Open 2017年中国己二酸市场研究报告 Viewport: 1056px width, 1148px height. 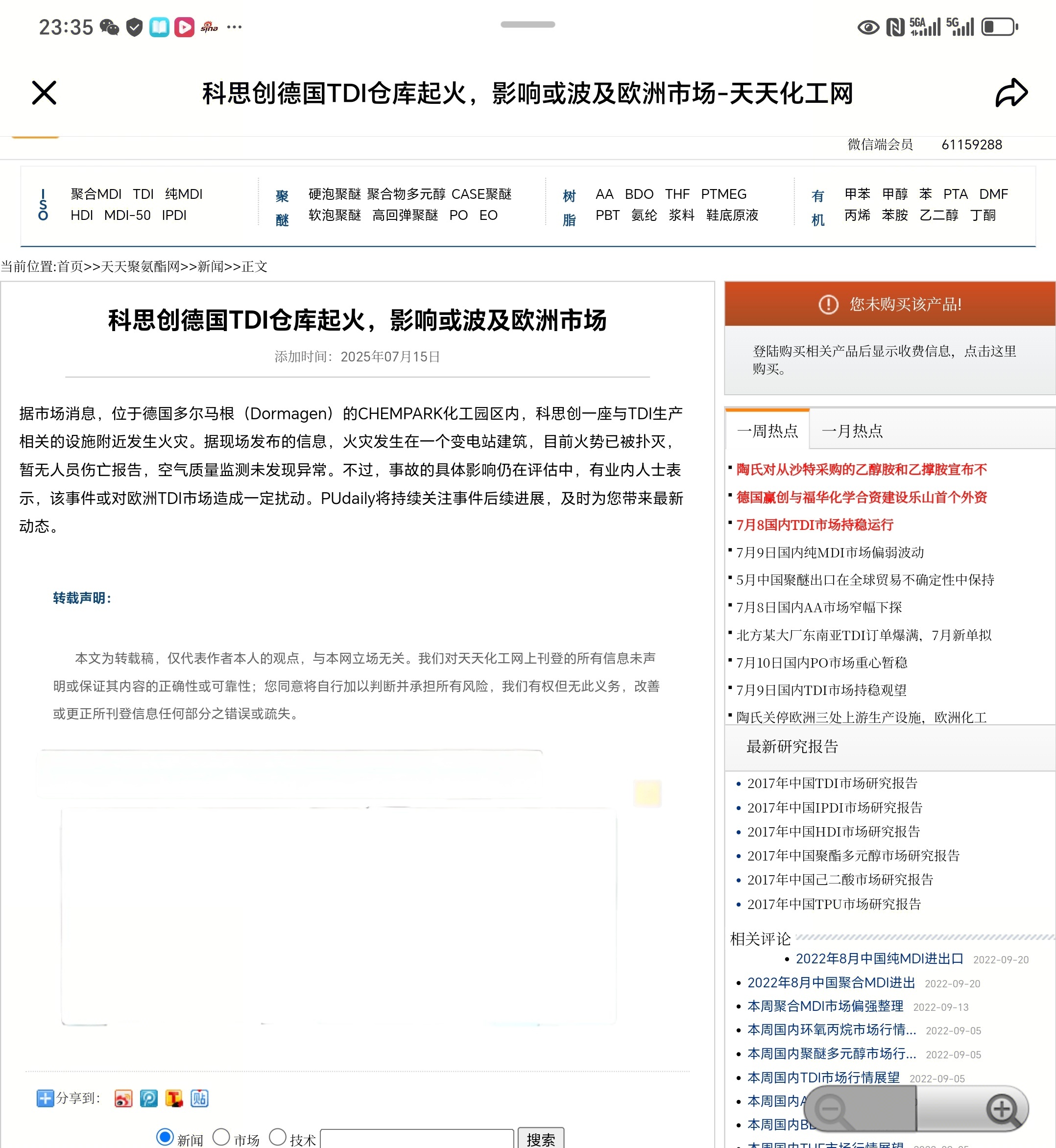(x=840, y=880)
